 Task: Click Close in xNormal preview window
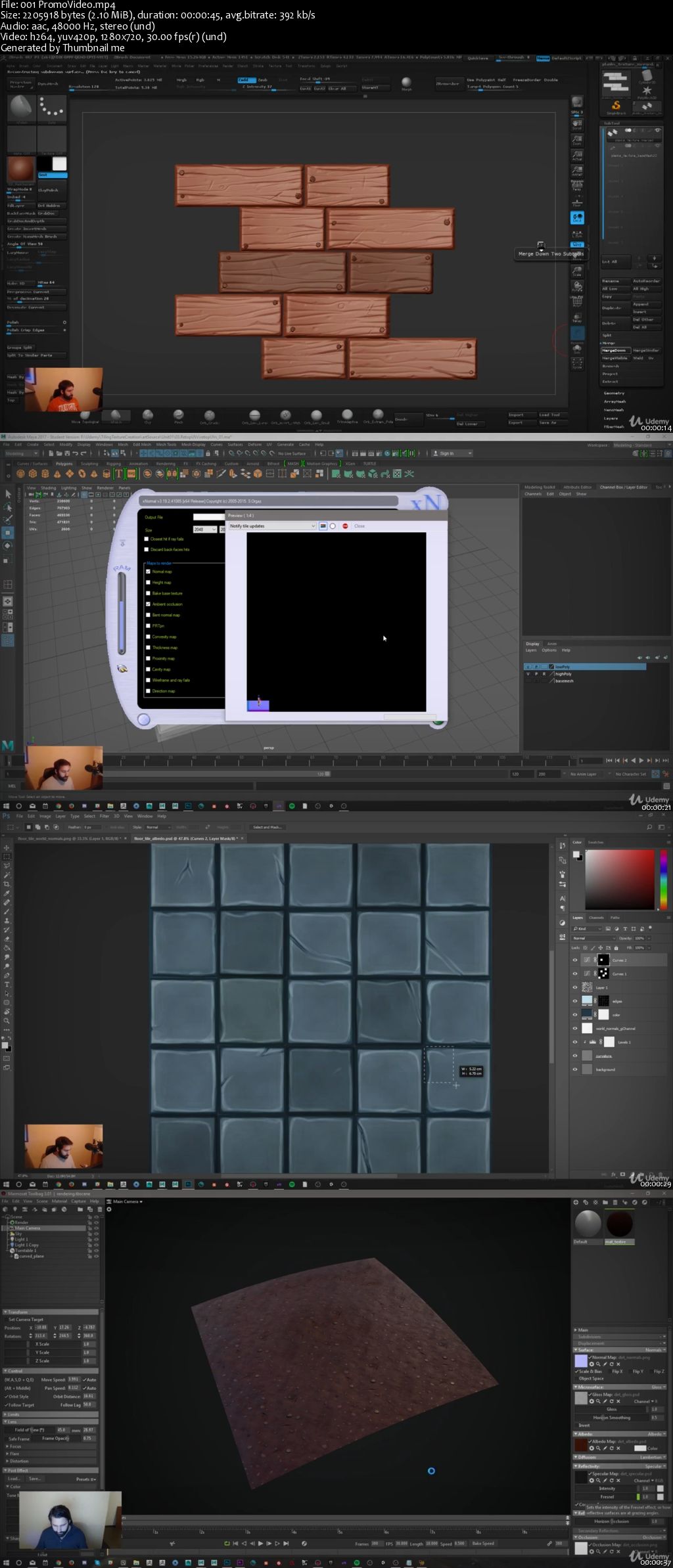point(360,526)
